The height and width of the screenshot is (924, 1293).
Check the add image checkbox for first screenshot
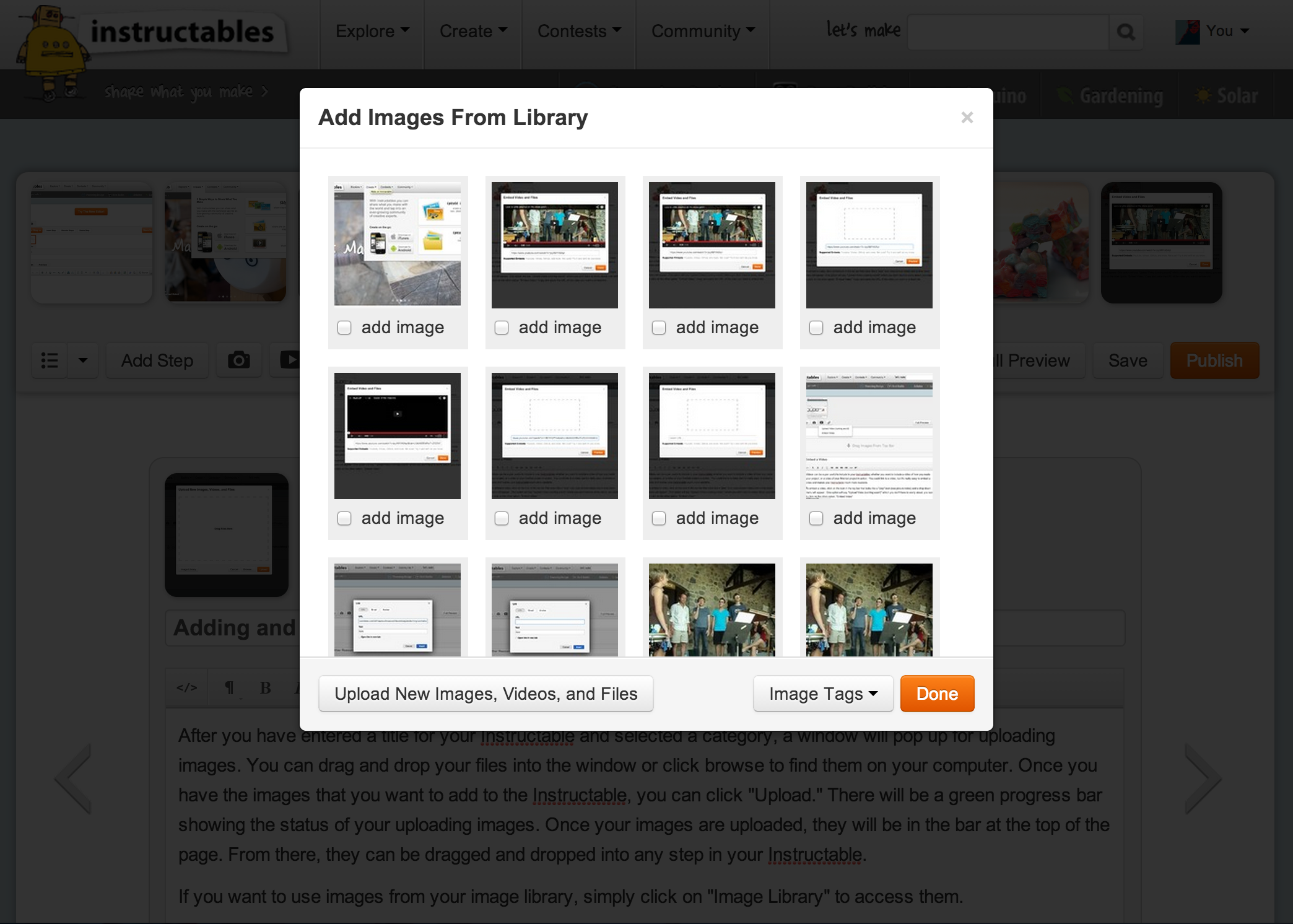(x=345, y=327)
